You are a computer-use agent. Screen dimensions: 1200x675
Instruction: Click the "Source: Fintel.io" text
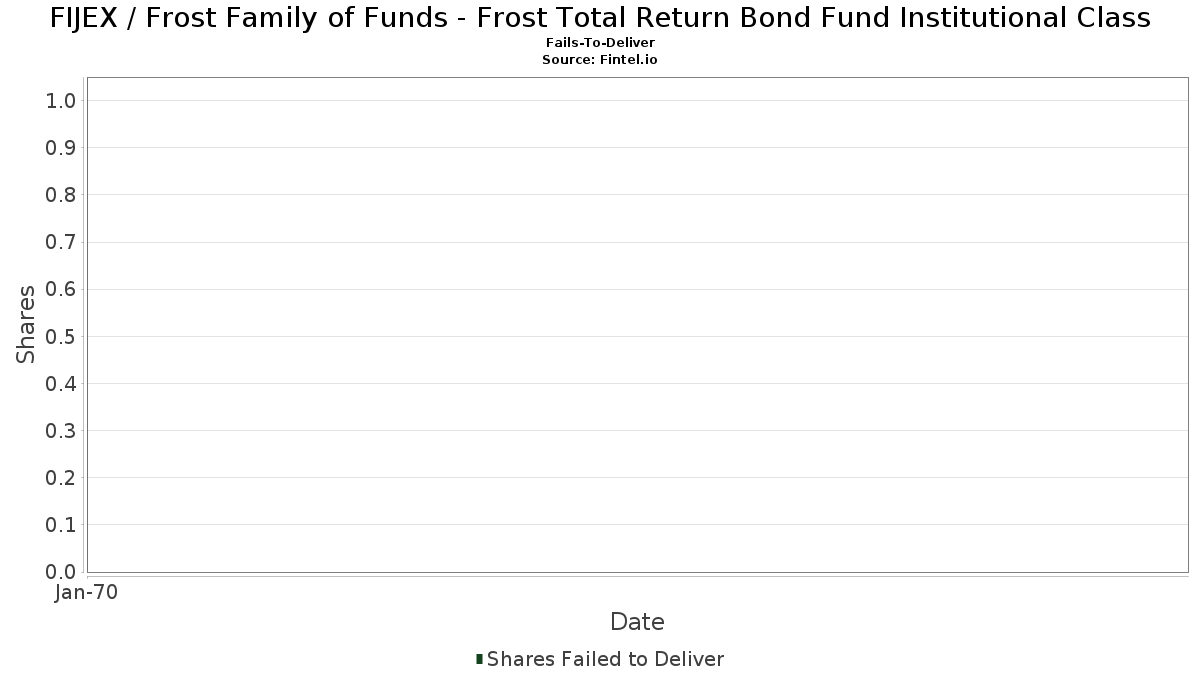pos(600,60)
